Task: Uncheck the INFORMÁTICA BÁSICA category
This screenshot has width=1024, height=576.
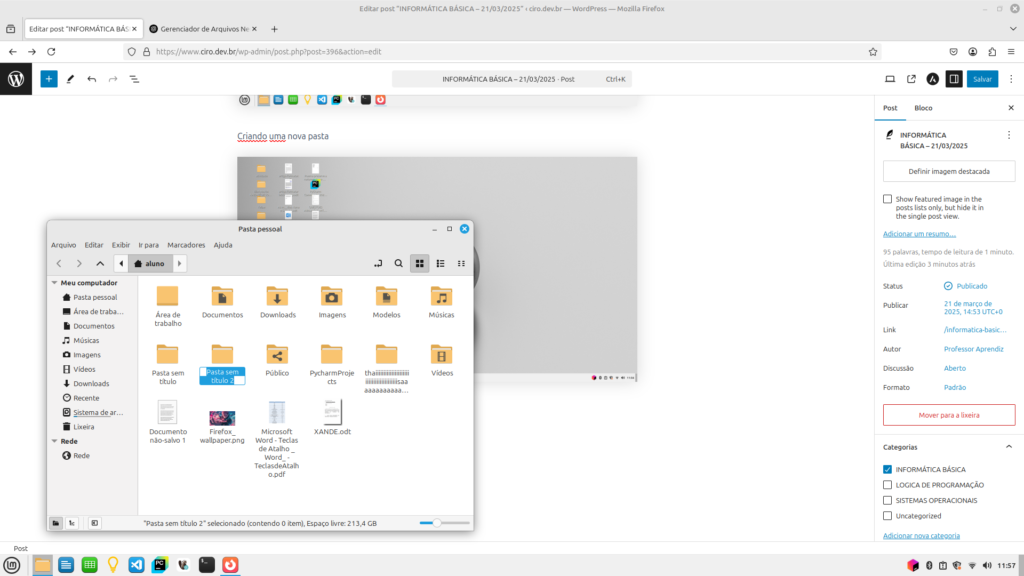Action: (887, 469)
